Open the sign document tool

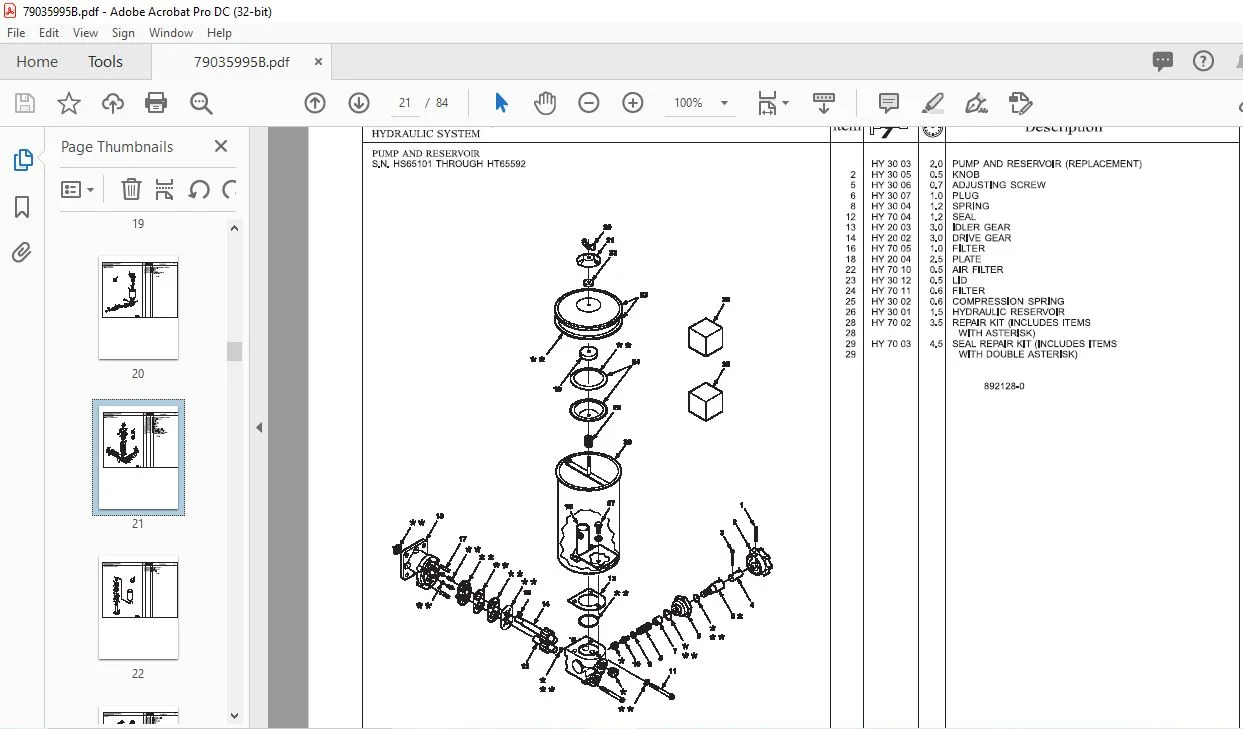click(976, 103)
